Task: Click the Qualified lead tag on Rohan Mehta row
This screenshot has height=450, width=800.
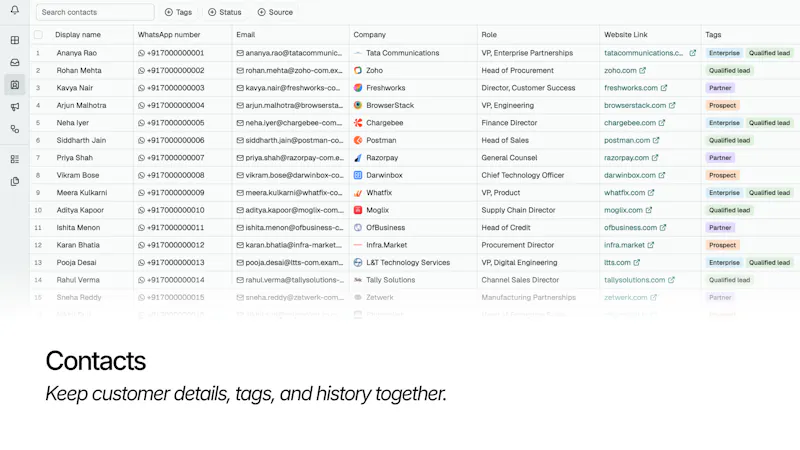Action: pyautogui.click(x=729, y=70)
